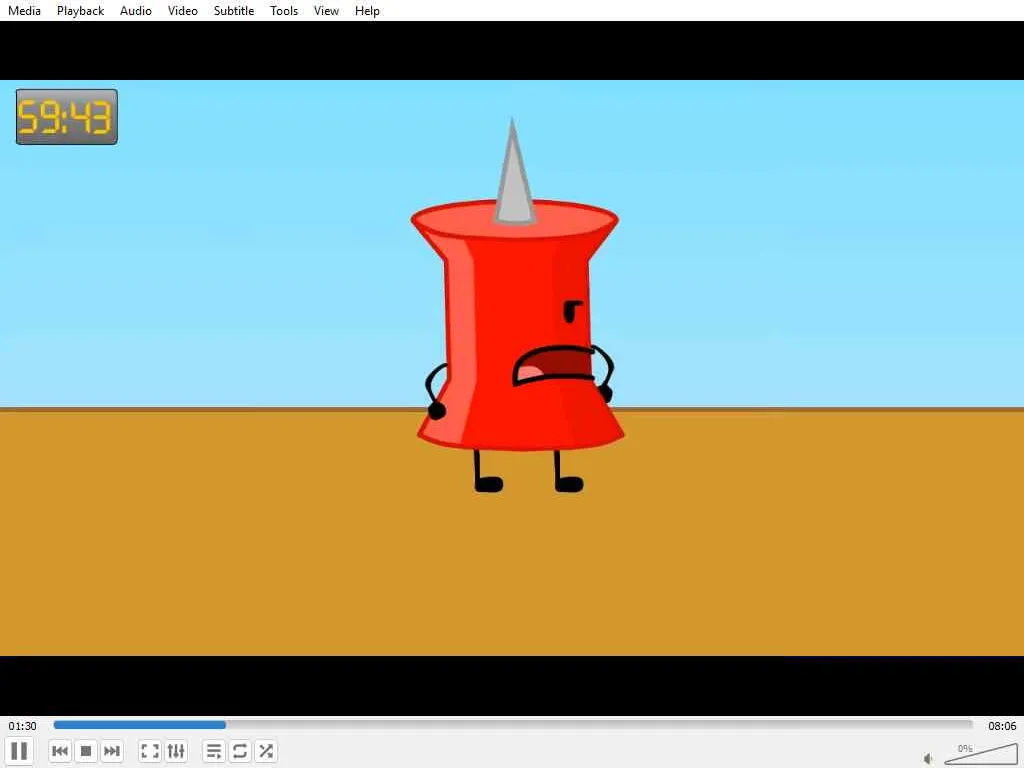
Task: Open the Playback menu
Action: point(80,10)
